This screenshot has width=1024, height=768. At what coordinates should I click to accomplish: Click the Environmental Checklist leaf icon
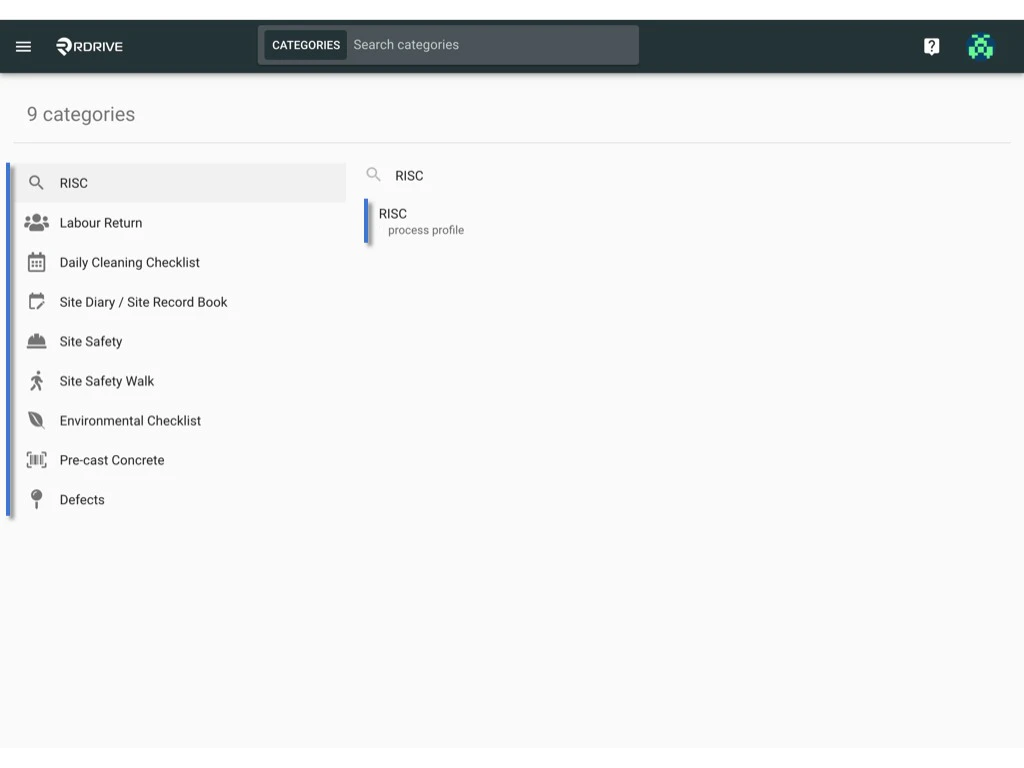pyautogui.click(x=36, y=420)
